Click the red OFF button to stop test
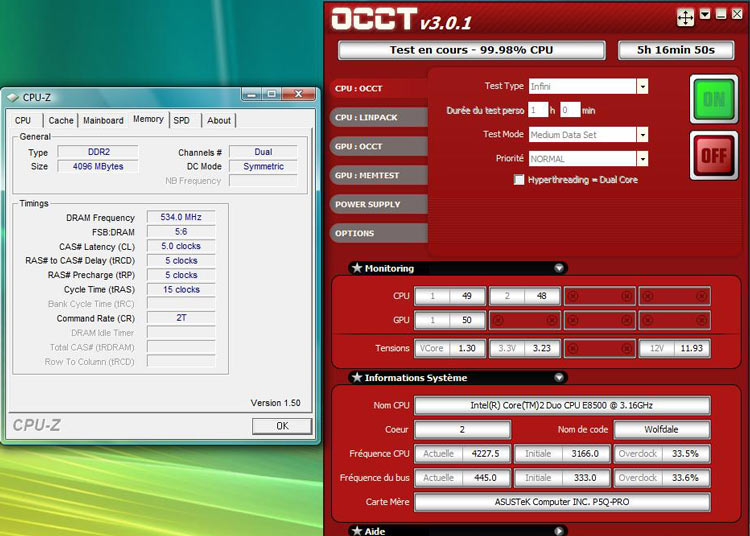 tap(714, 156)
